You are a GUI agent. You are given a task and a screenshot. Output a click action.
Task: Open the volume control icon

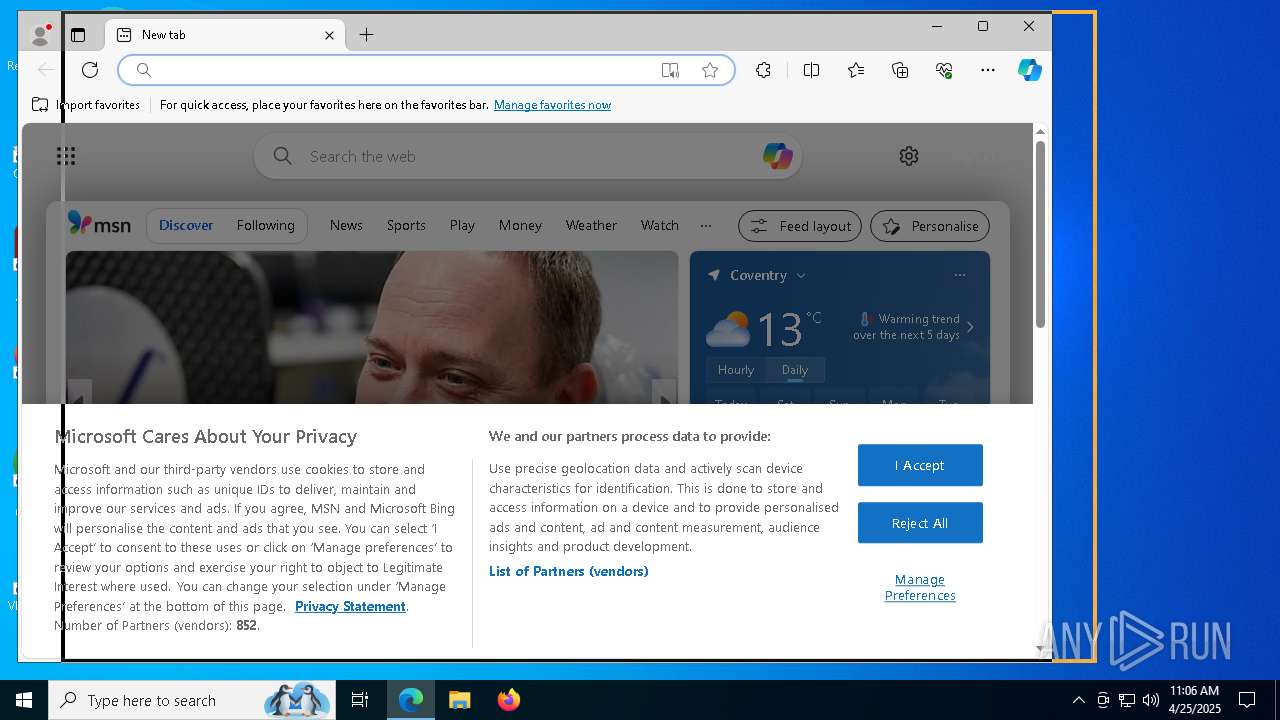click(1151, 700)
